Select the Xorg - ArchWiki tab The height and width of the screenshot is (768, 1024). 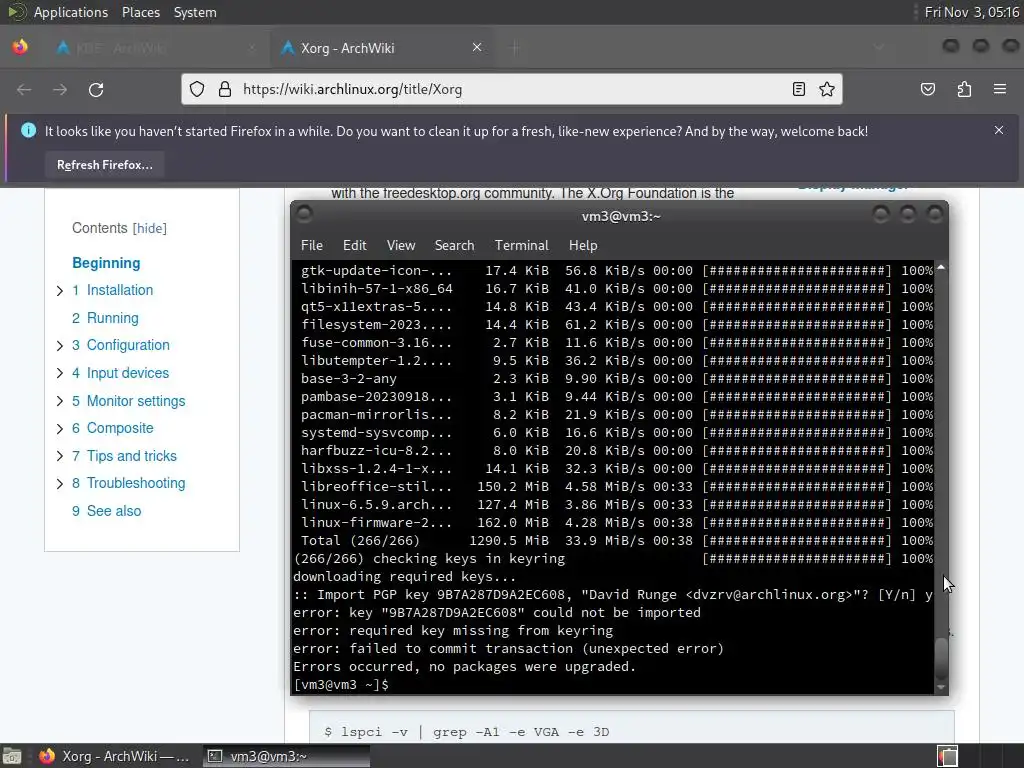[x=382, y=48]
